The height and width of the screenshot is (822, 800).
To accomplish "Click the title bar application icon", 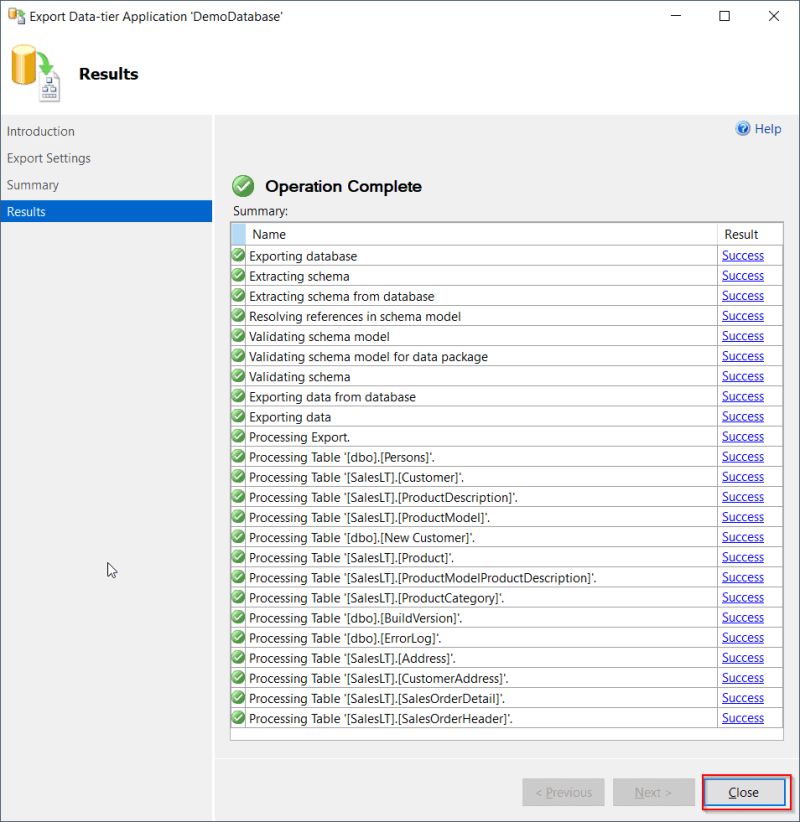I will [14, 16].
